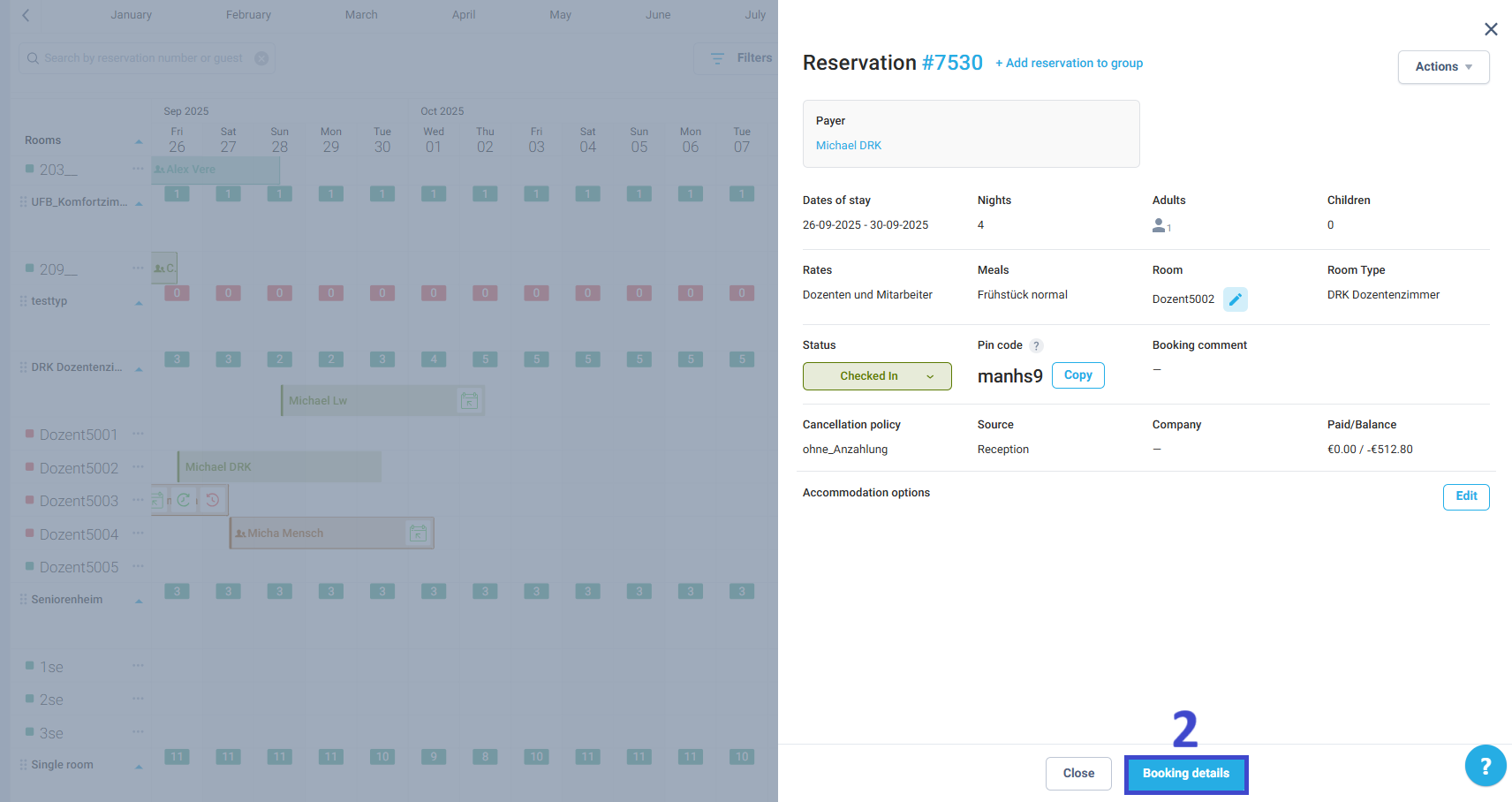
Task: Click the magnifier icon in the search bar
Action: 33,57
